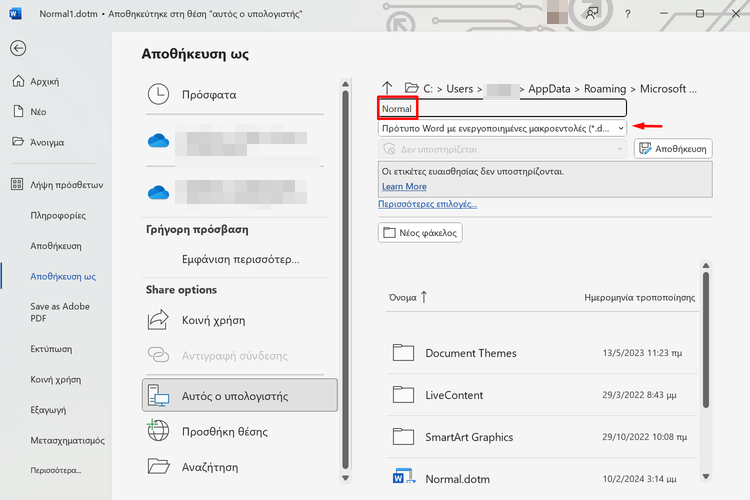Click the Word app icon in titlebar
This screenshot has height=500, width=750.
[x=15, y=13]
